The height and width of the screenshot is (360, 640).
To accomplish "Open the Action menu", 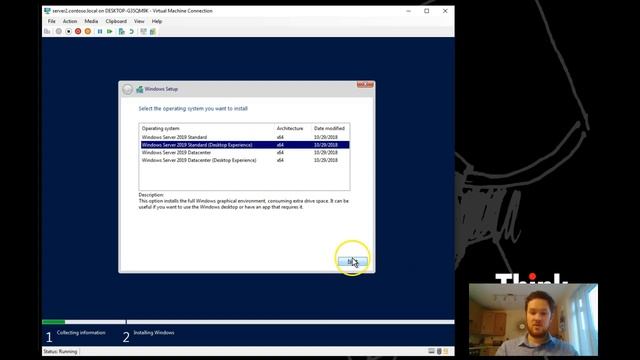I will [70, 21].
